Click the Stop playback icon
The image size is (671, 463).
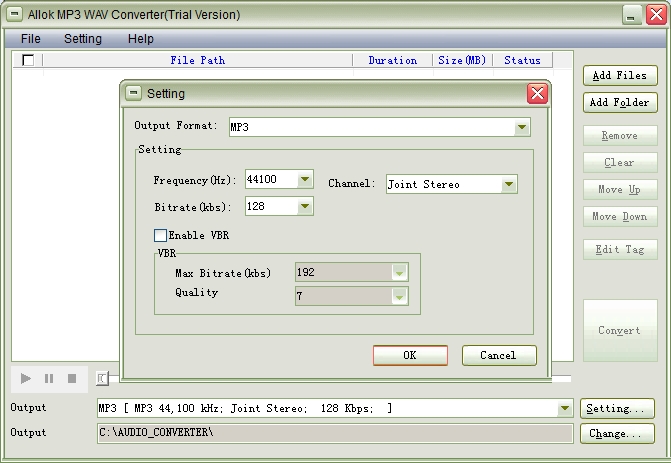[72, 379]
